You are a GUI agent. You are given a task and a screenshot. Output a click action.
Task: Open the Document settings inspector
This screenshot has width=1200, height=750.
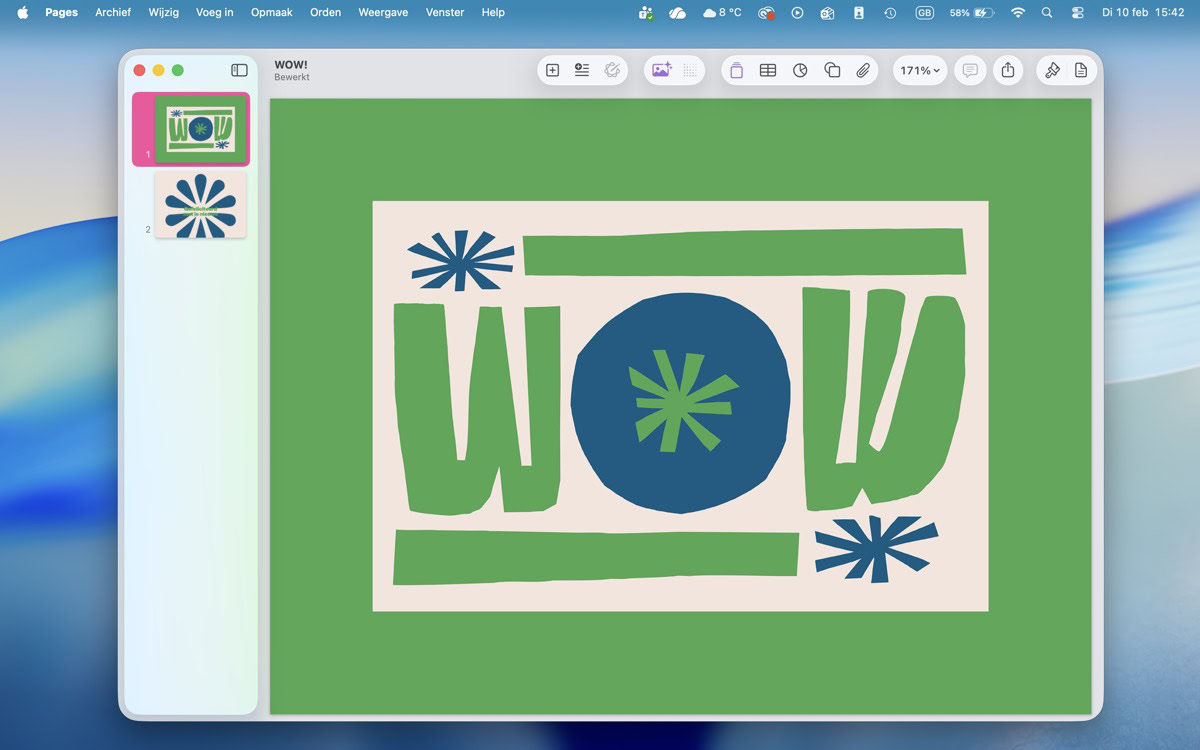coord(1081,70)
